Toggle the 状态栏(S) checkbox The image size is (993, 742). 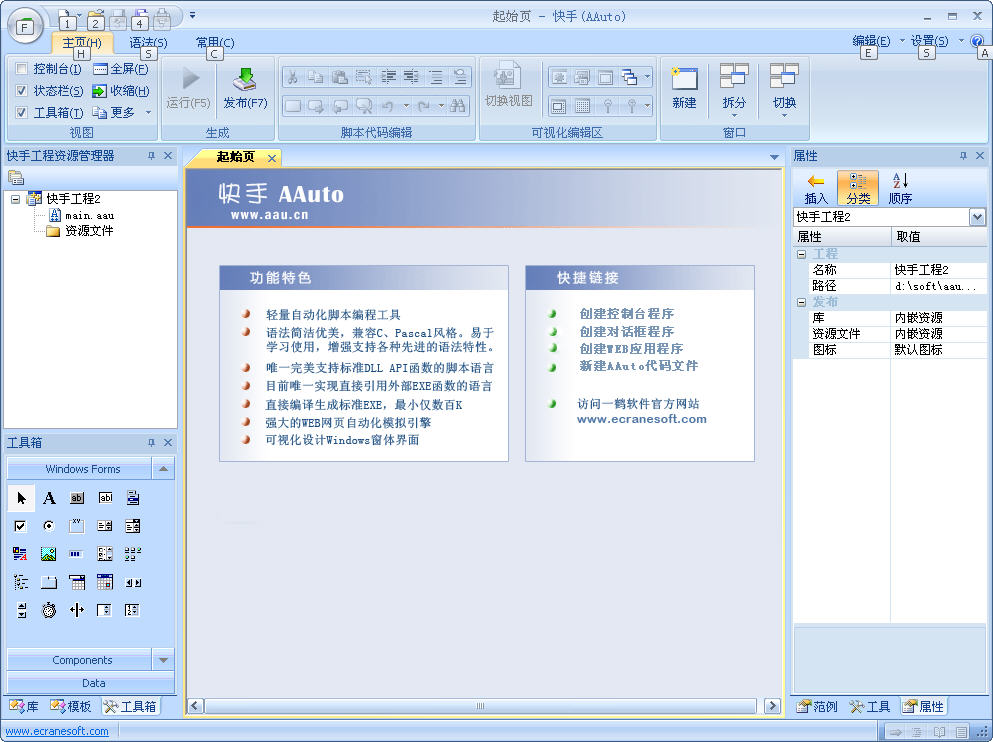21,91
